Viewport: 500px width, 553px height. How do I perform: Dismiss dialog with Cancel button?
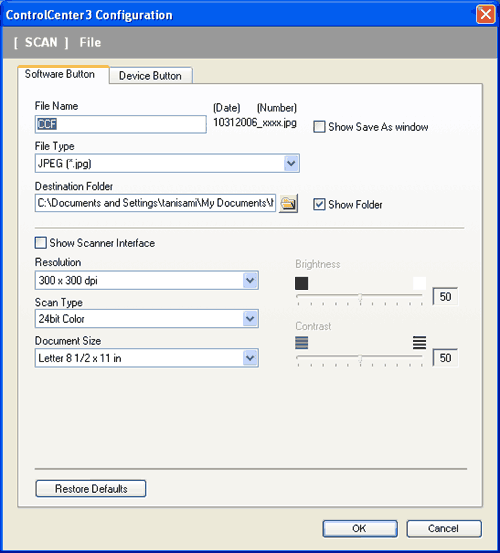pos(444,528)
